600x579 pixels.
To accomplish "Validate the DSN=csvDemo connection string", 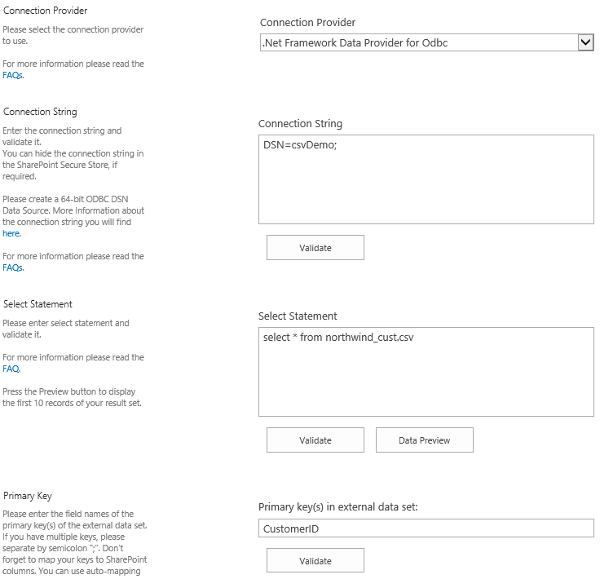I will (x=315, y=248).
